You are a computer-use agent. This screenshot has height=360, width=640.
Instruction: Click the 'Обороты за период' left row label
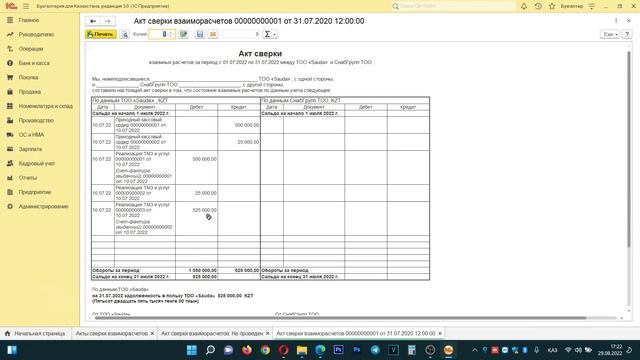(116, 270)
